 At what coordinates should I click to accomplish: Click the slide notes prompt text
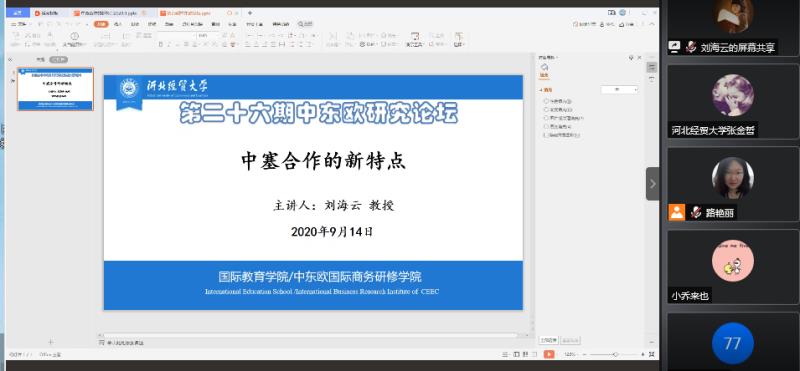[x=125, y=343]
